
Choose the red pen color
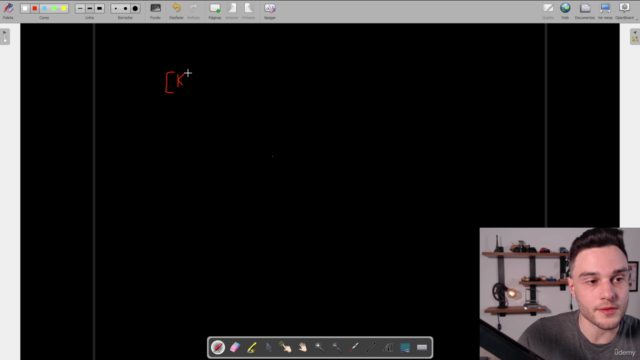tap(35, 8)
